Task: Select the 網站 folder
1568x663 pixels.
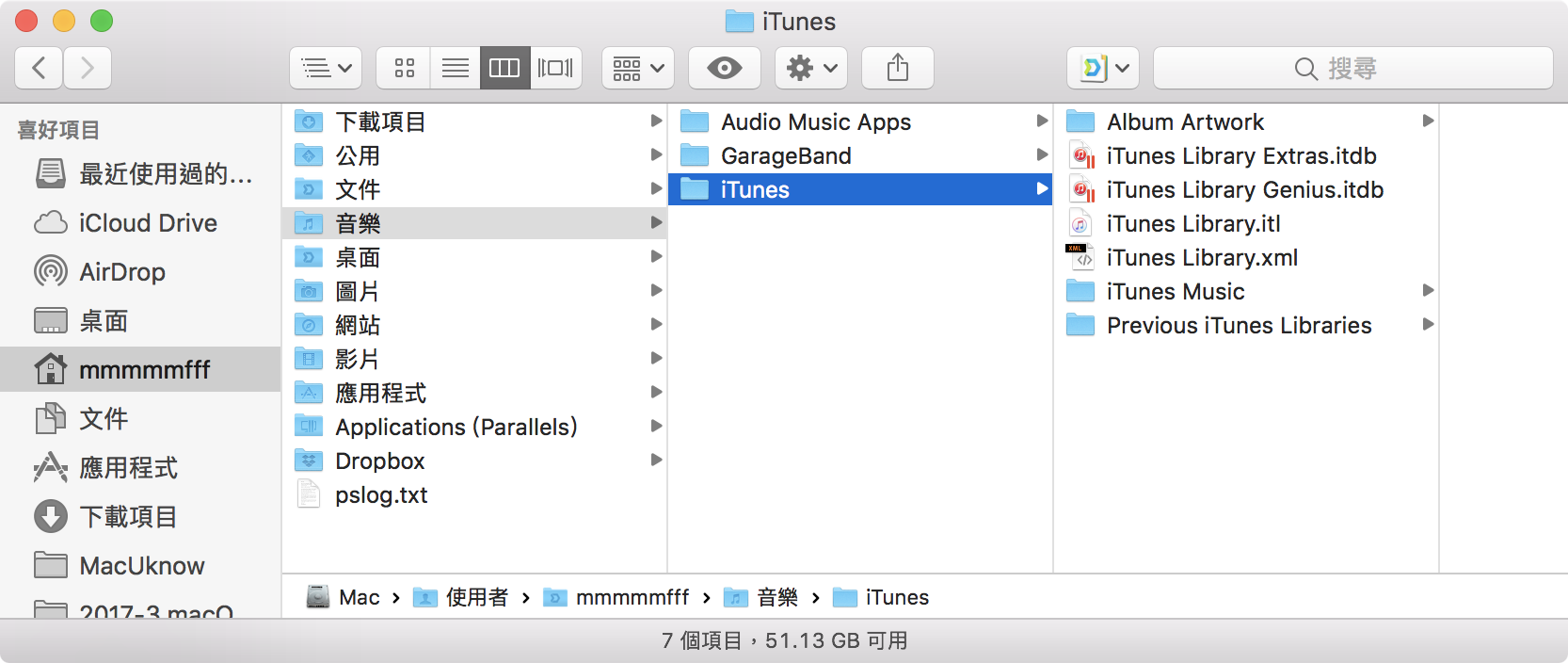Action: tap(474, 325)
